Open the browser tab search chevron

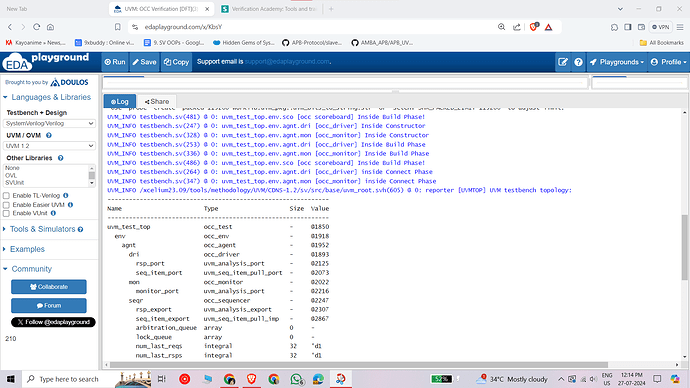coord(620,9)
